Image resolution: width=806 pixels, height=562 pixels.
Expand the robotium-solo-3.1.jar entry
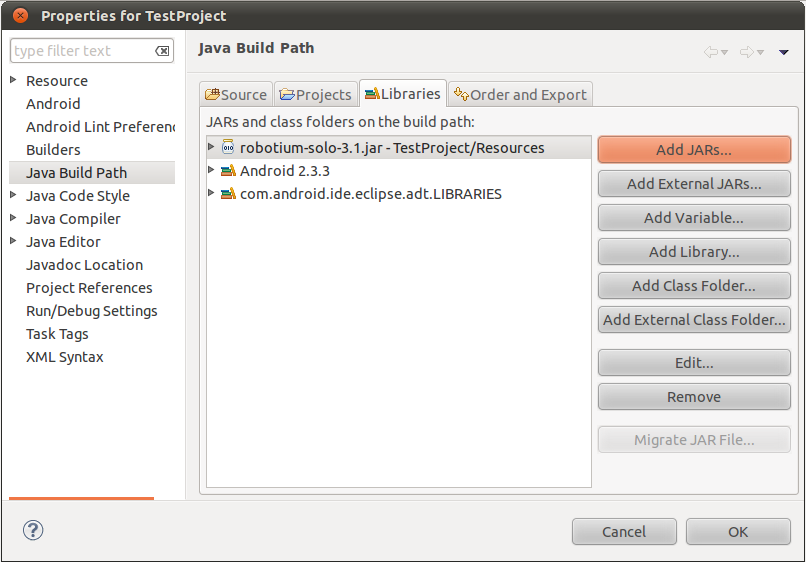tap(211, 147)
